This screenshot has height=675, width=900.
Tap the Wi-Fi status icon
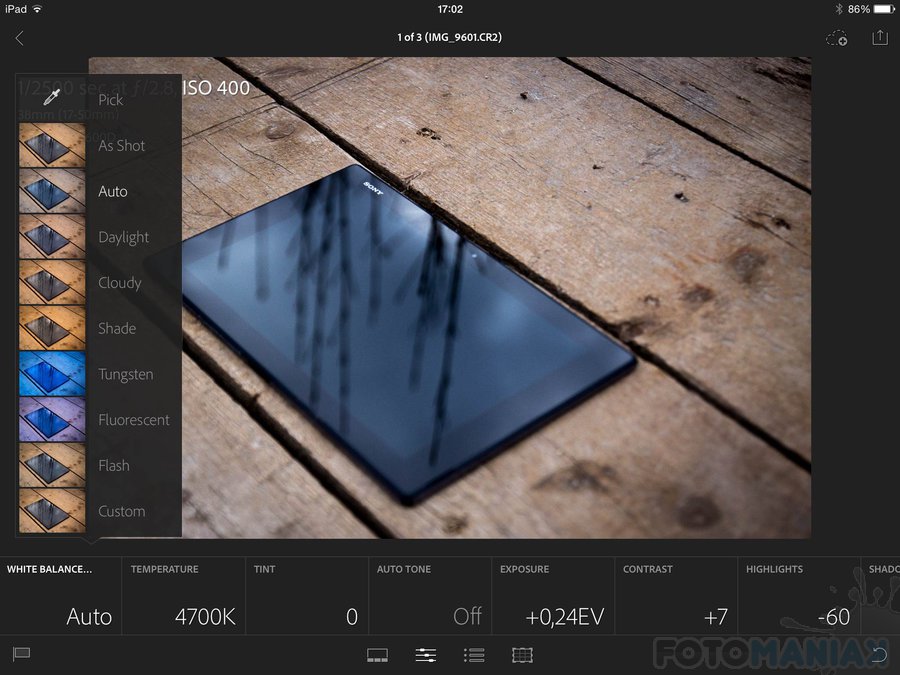pos(37,9)
